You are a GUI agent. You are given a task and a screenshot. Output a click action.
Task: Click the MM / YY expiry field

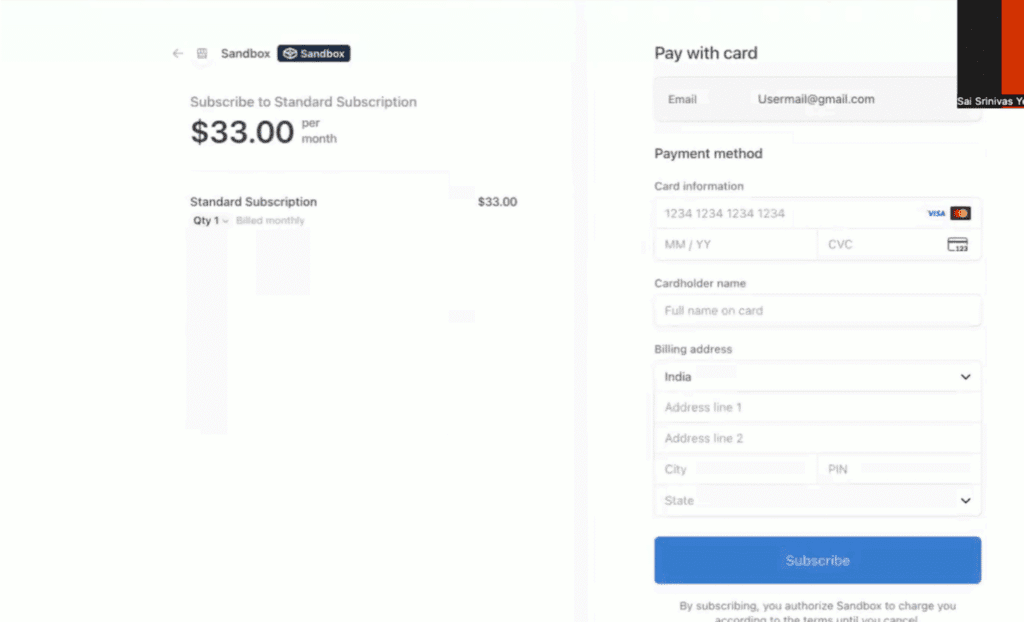[x=735, y=245]
